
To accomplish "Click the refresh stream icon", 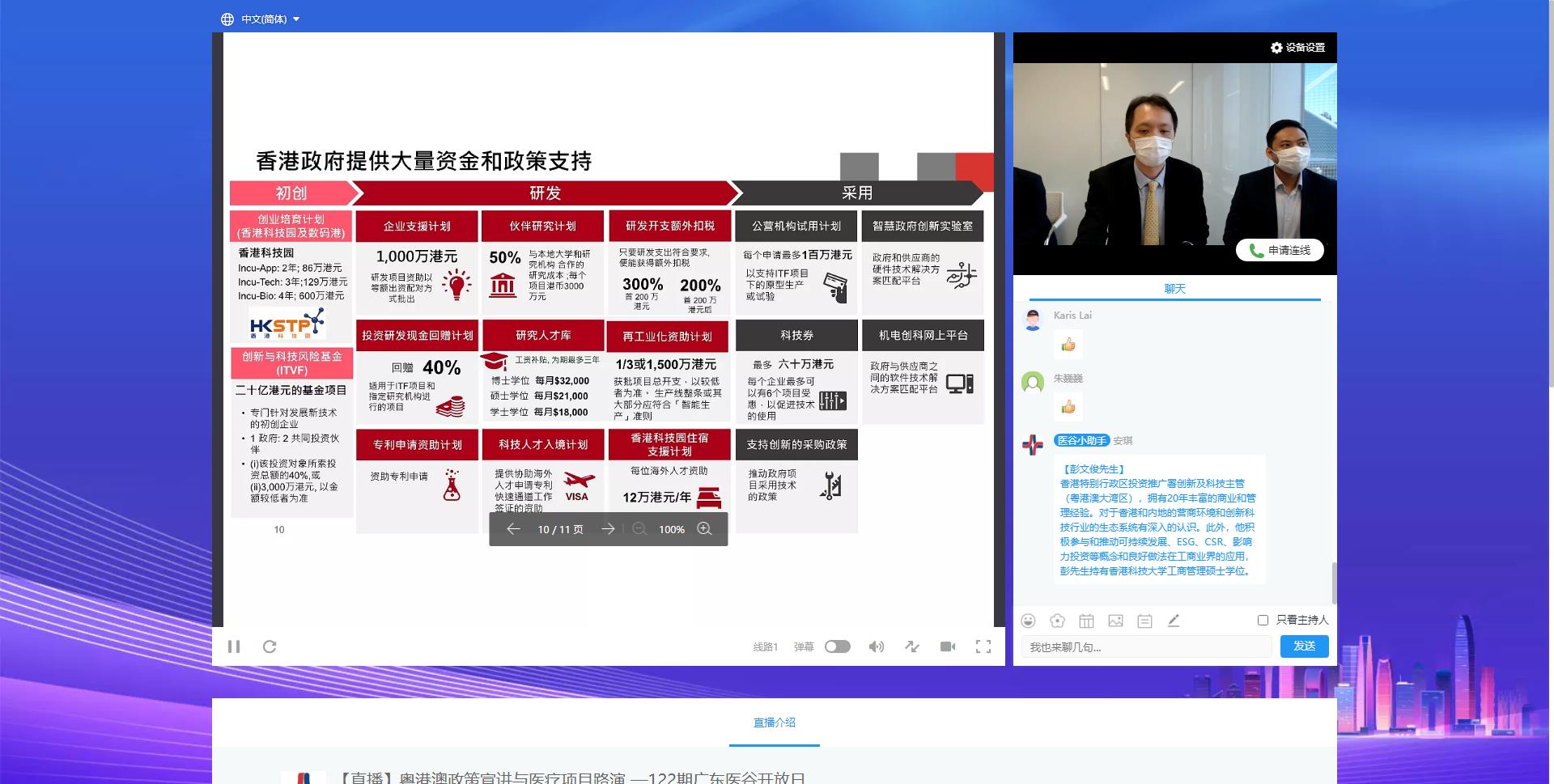I will 270,646.
